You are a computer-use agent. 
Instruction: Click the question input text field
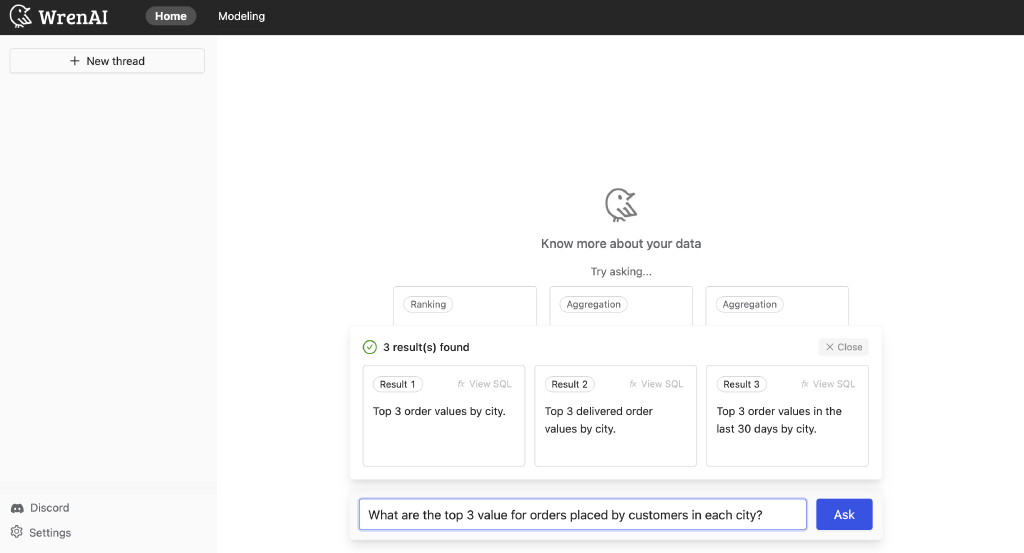point(582,515)
